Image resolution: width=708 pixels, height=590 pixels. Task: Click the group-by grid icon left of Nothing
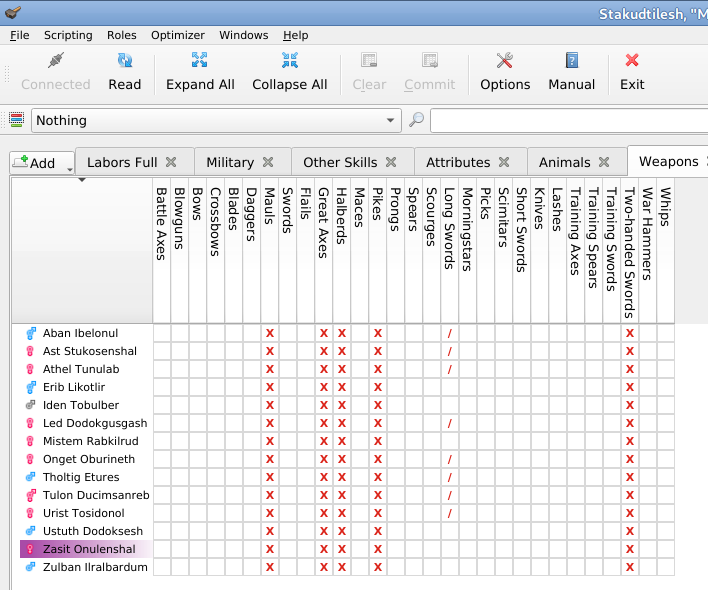[x=16, y=121]
